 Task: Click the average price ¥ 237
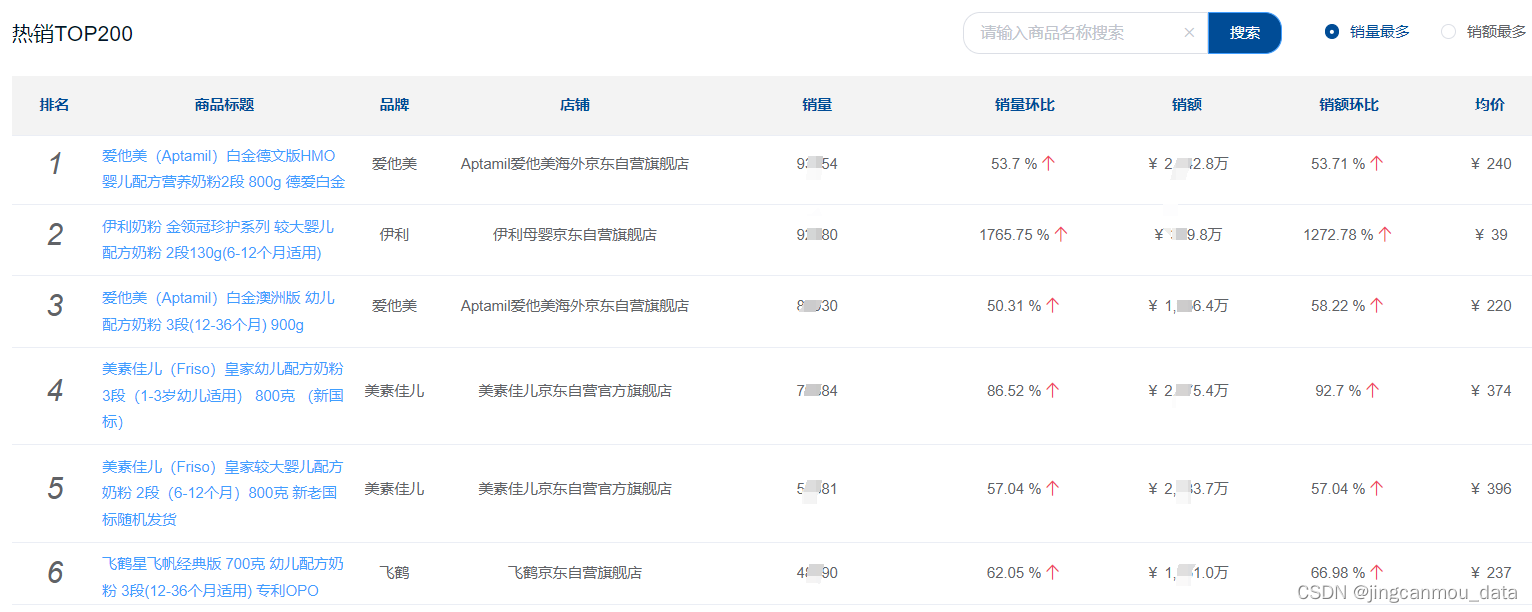(x=1491, y=573)
